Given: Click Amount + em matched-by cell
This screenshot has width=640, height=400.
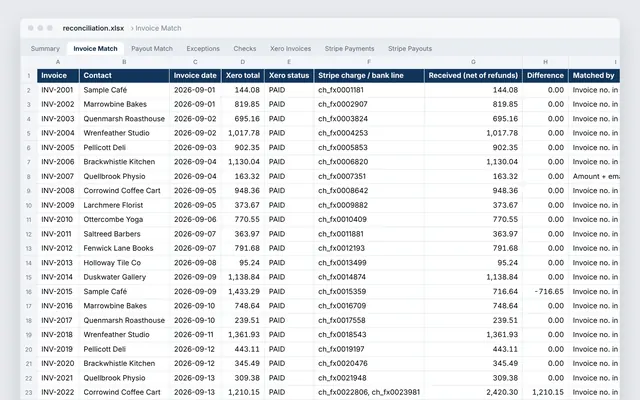Looking at the screenshot, I should coord(594,177).
